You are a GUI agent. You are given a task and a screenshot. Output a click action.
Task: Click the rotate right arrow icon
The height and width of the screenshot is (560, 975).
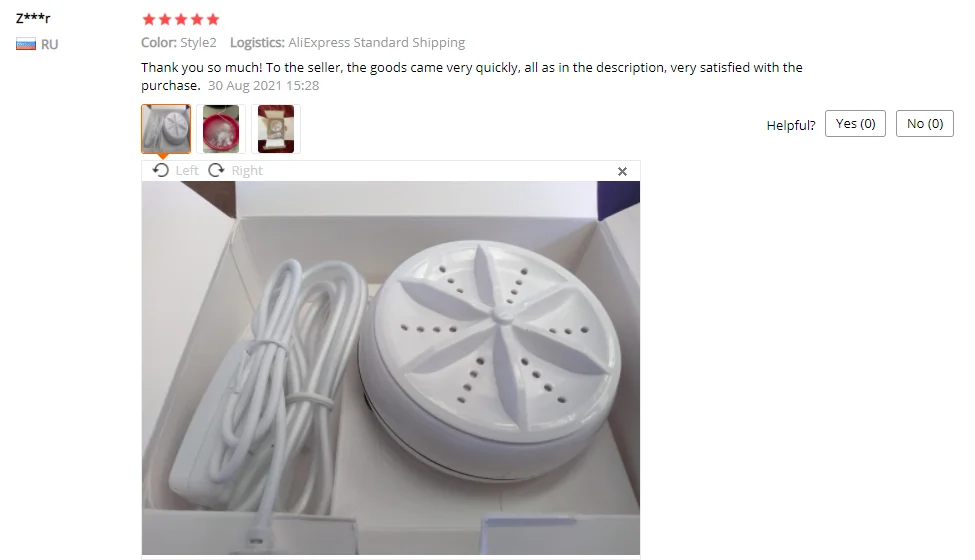(x=216, y=170)
